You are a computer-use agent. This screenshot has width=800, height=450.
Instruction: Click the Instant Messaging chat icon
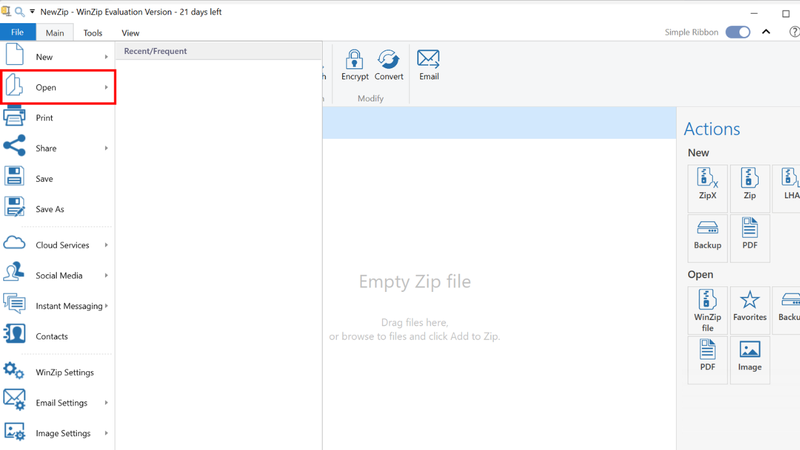[14, 303]
